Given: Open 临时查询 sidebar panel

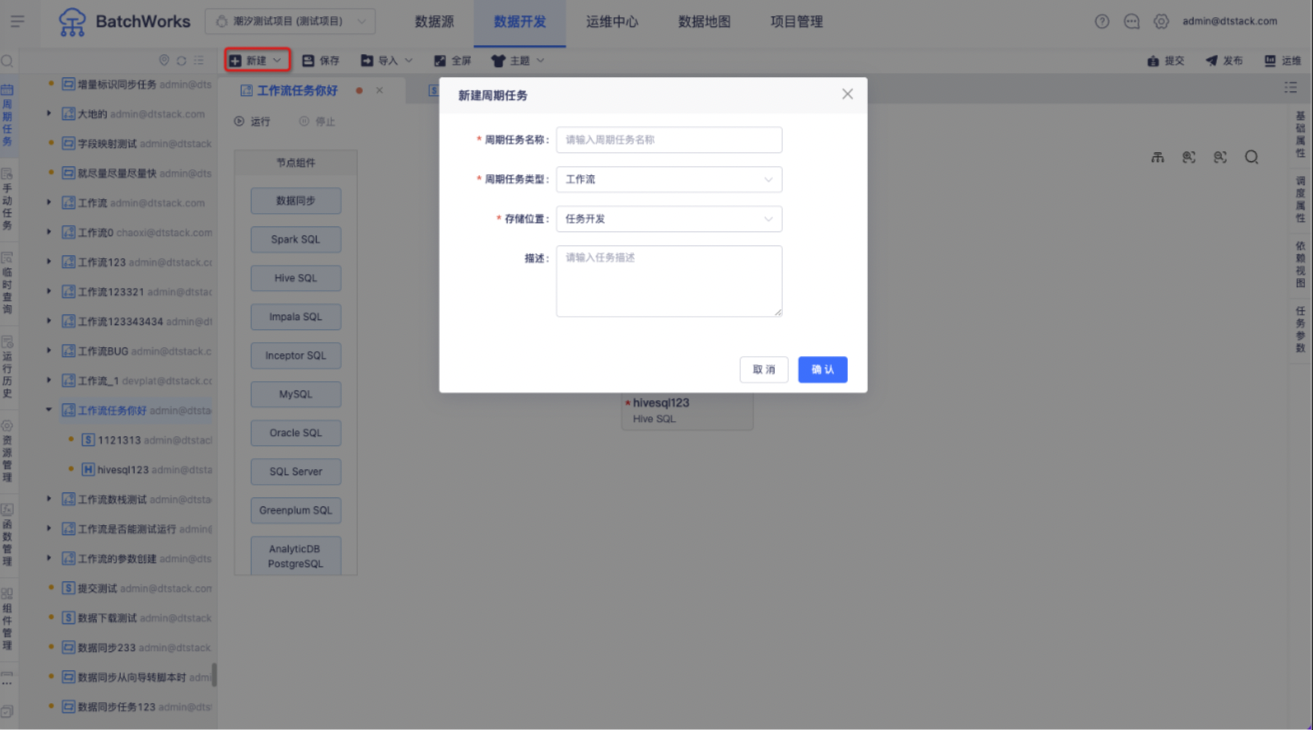Looking at the screenshot, I should pyautogui.click(x=7, y=284).
